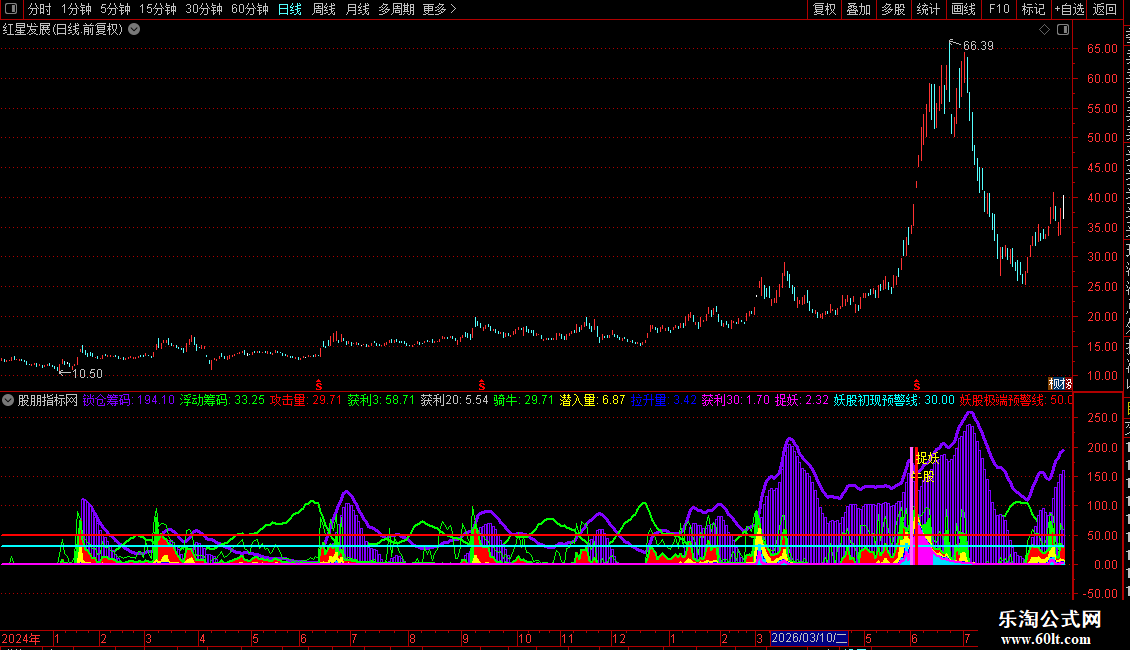This screenshot has height=650, width=1130.
Task: Open the 统计 statistics tool
Action: click(928, 9)
